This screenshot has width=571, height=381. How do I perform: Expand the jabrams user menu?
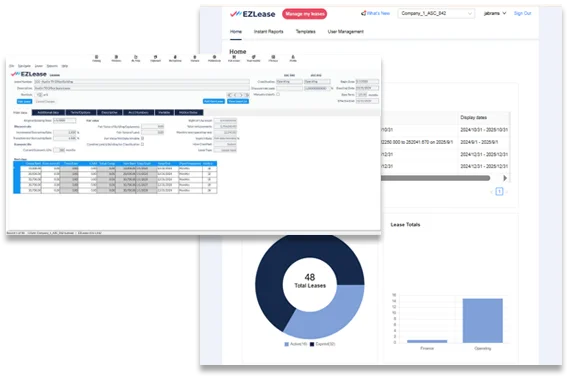[x=495, y=13]
